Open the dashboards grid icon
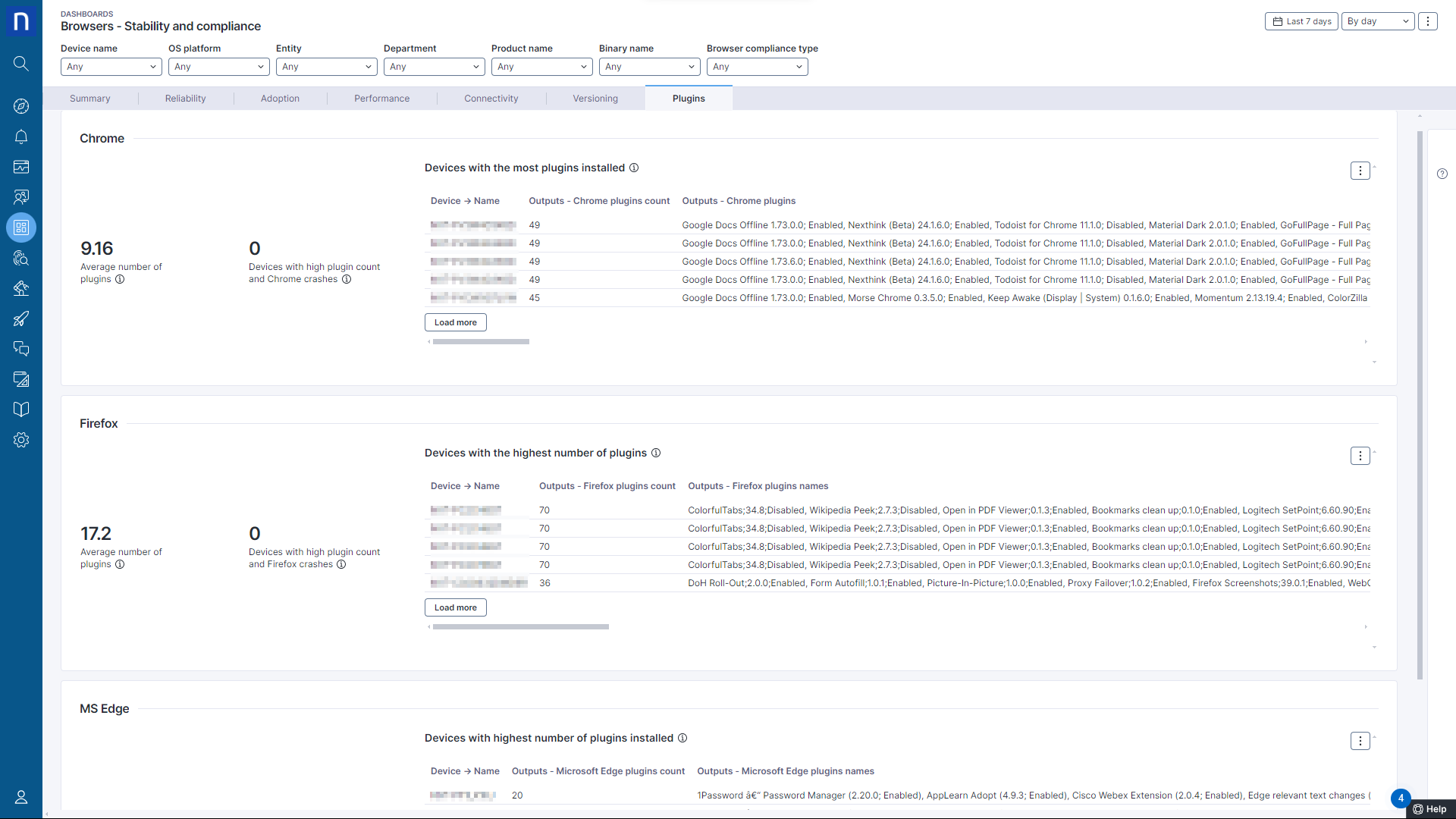Screen dimensions: 1456x819 21,227
